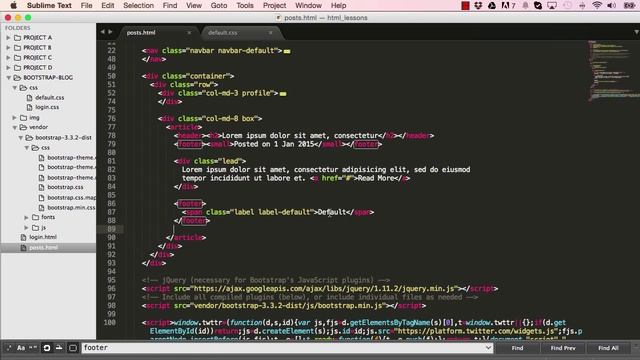Open bootstrap.css.map in the sidebar
Image resolution: width=640 pixels, height=360 pixels.
(71, 198)
